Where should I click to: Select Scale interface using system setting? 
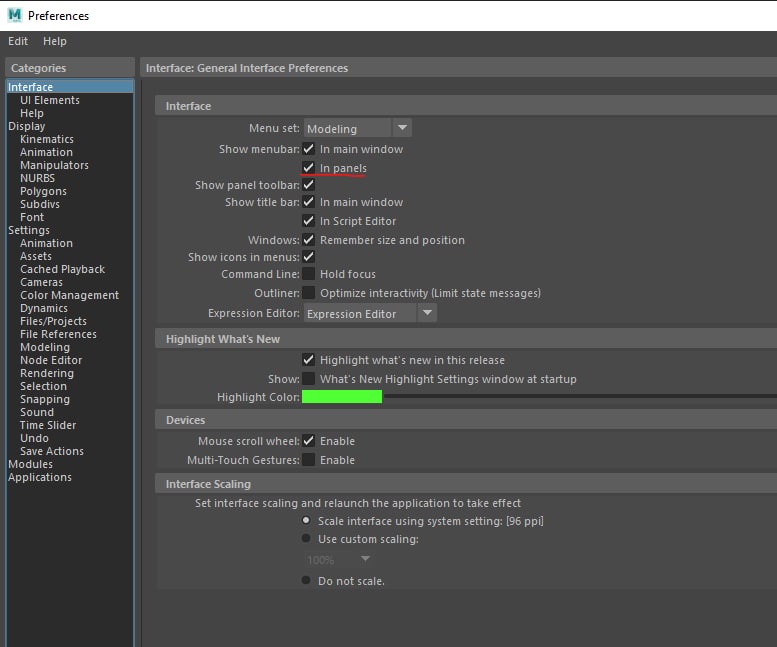point(306,520)
